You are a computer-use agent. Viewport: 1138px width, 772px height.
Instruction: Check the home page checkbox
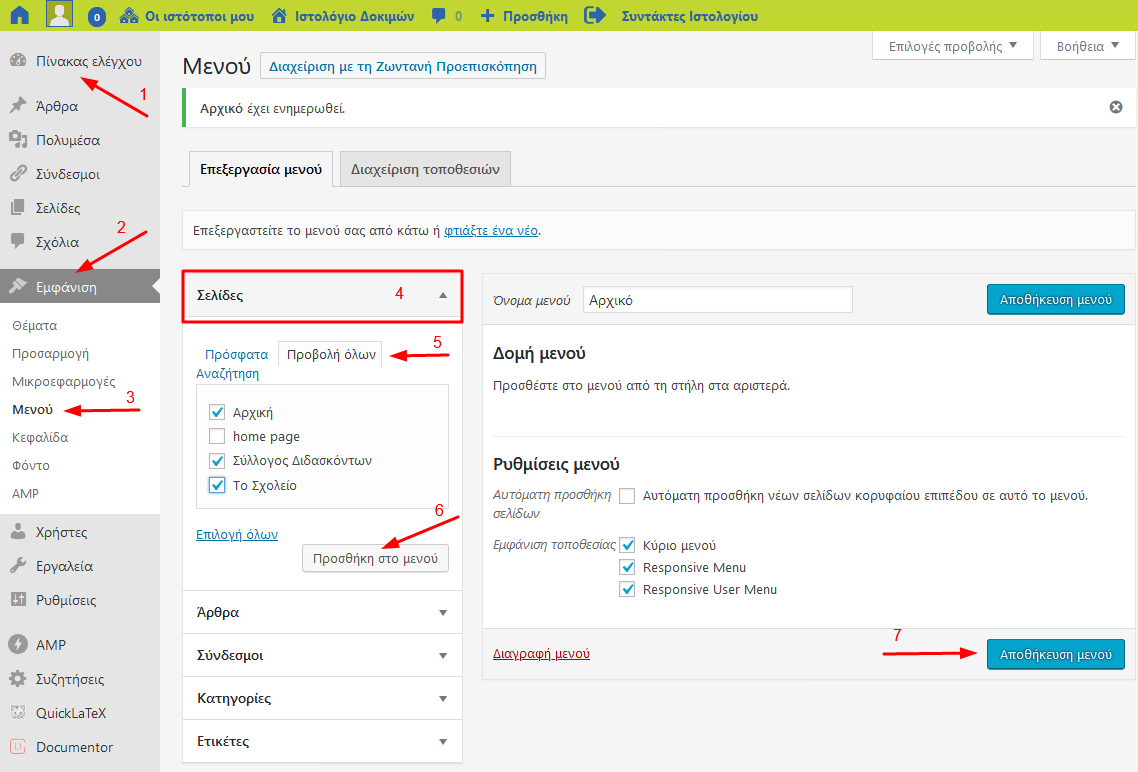point(217,436)
